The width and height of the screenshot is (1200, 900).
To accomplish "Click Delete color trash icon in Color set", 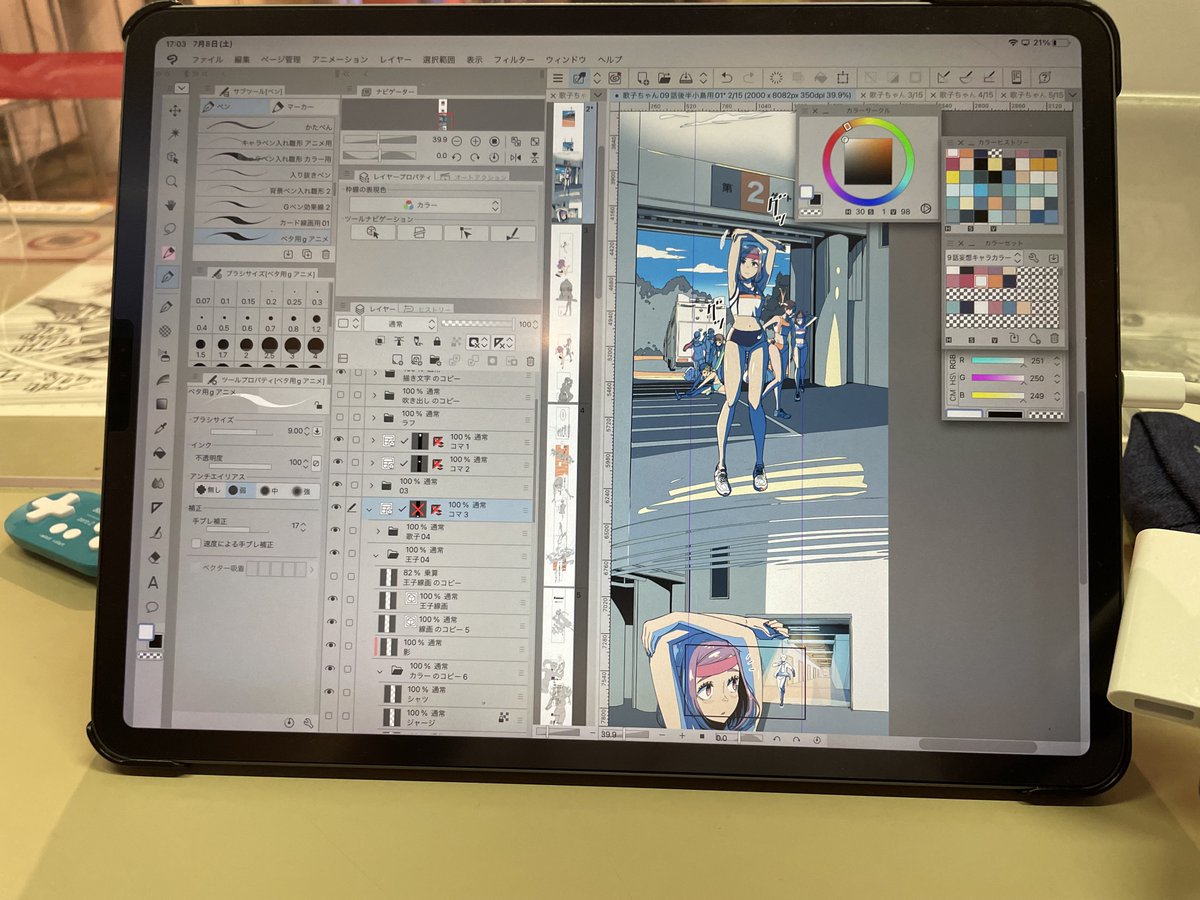I will [1054, 338].
